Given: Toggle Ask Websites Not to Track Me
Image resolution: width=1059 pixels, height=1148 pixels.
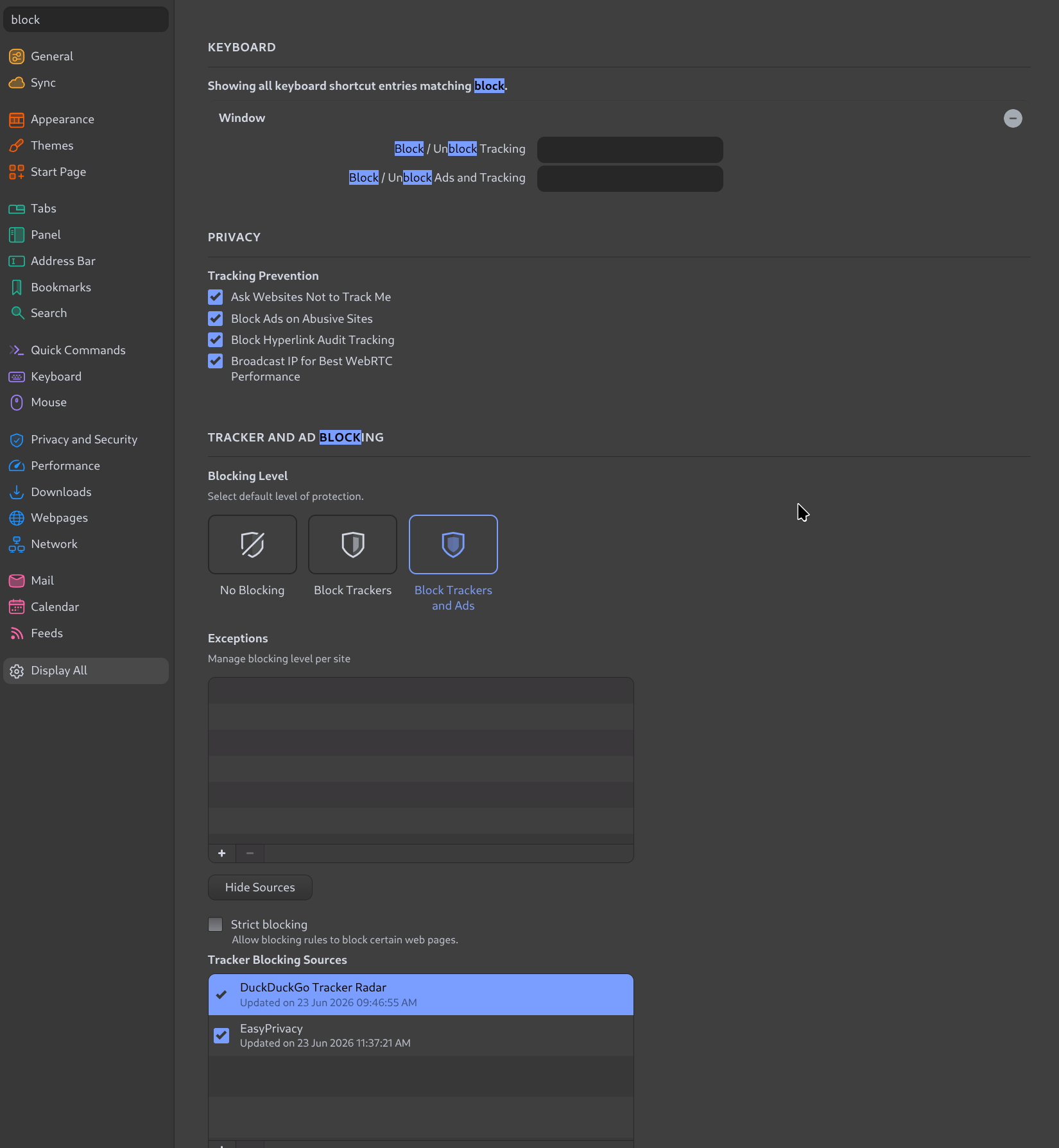Looking at the screenshot, I should [x=215, y=297].
